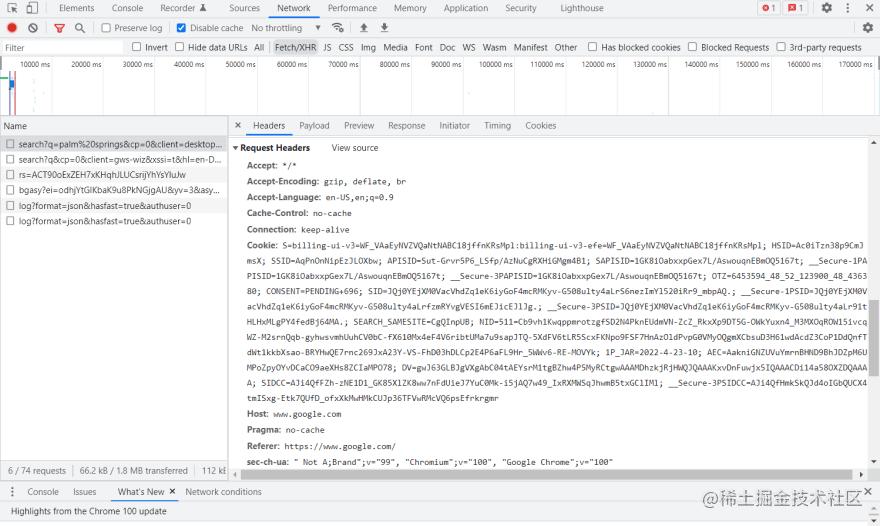Click the View source link
This screenshot has width=880, height=526.
point(355,148)
